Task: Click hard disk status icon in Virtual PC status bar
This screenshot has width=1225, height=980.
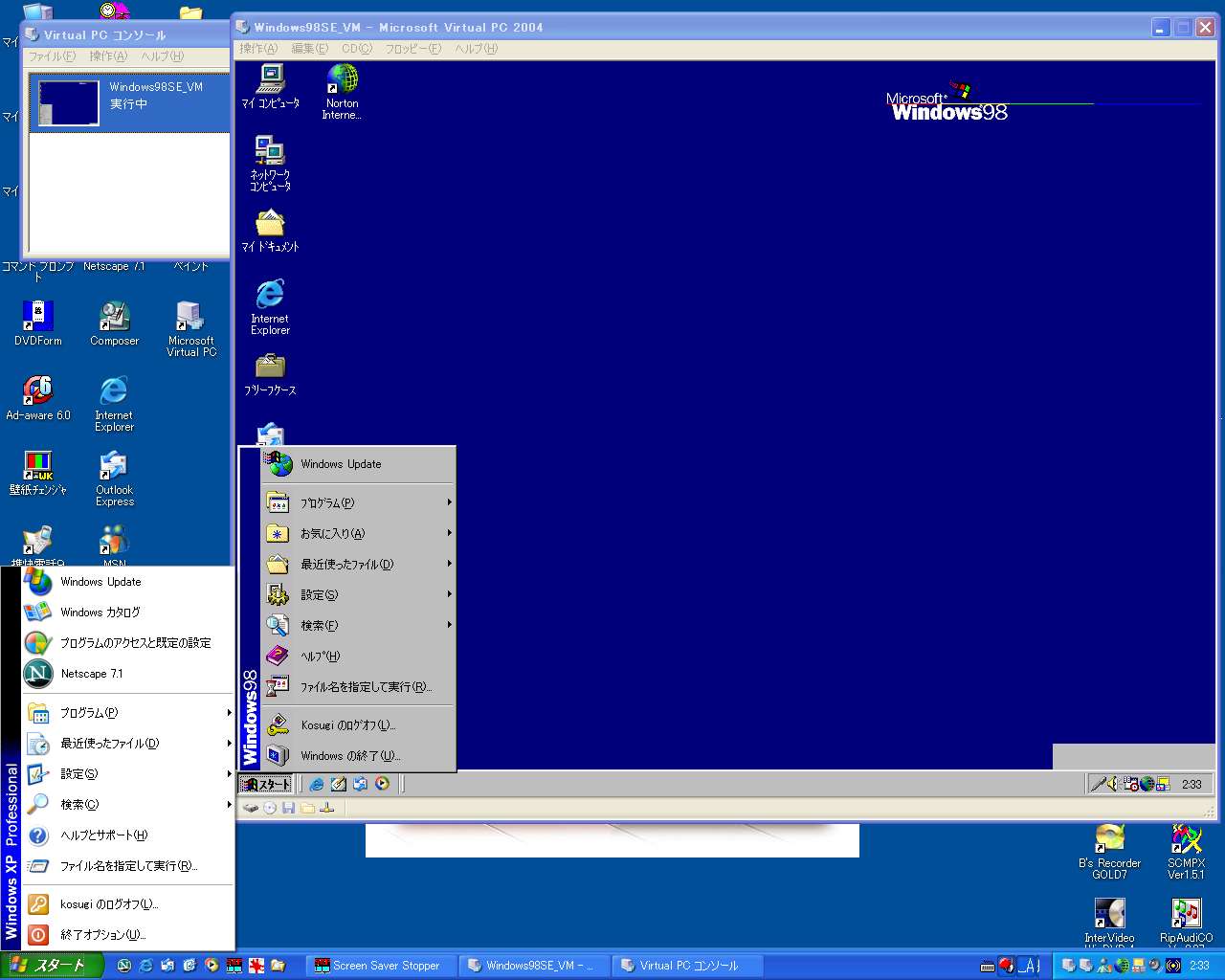Action: tap(251, 808)
